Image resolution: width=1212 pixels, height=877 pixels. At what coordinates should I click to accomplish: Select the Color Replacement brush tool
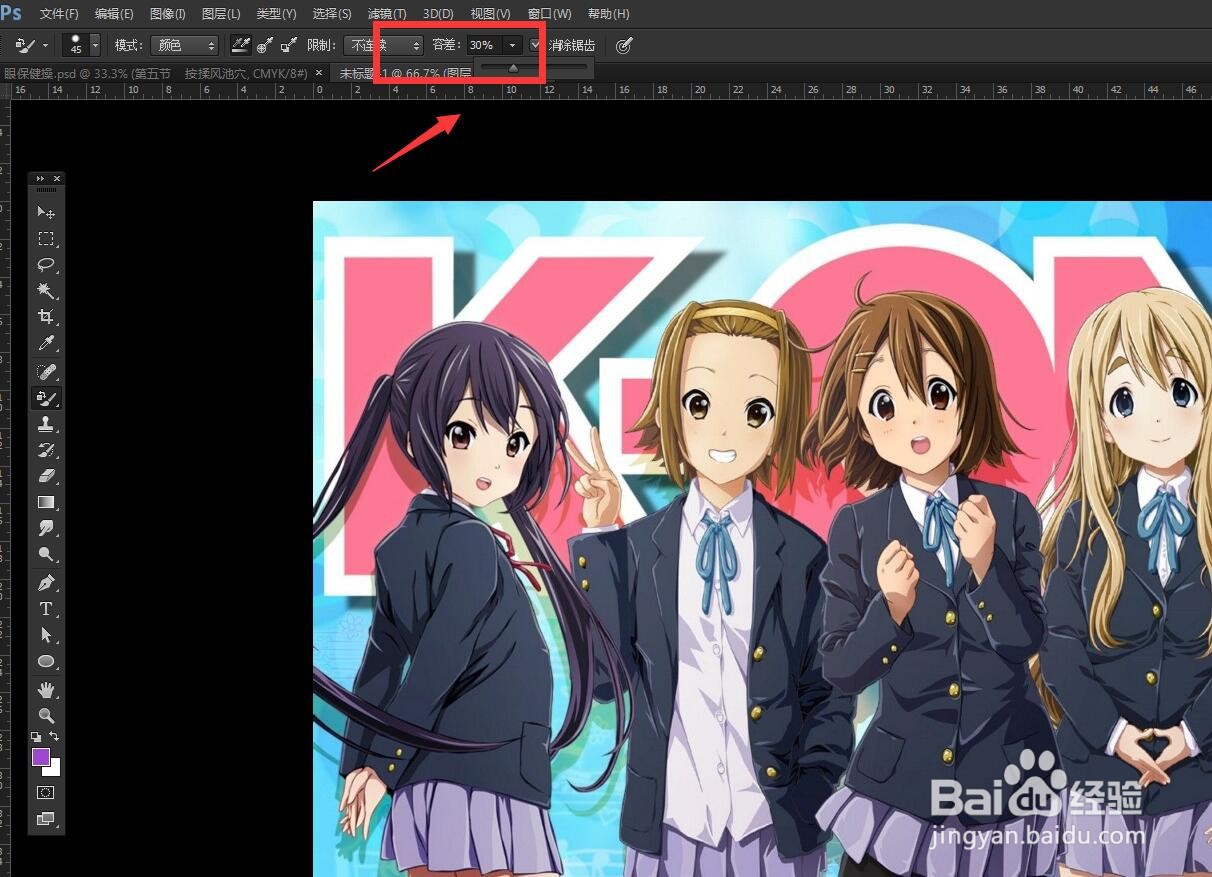(x=46, y=397)
